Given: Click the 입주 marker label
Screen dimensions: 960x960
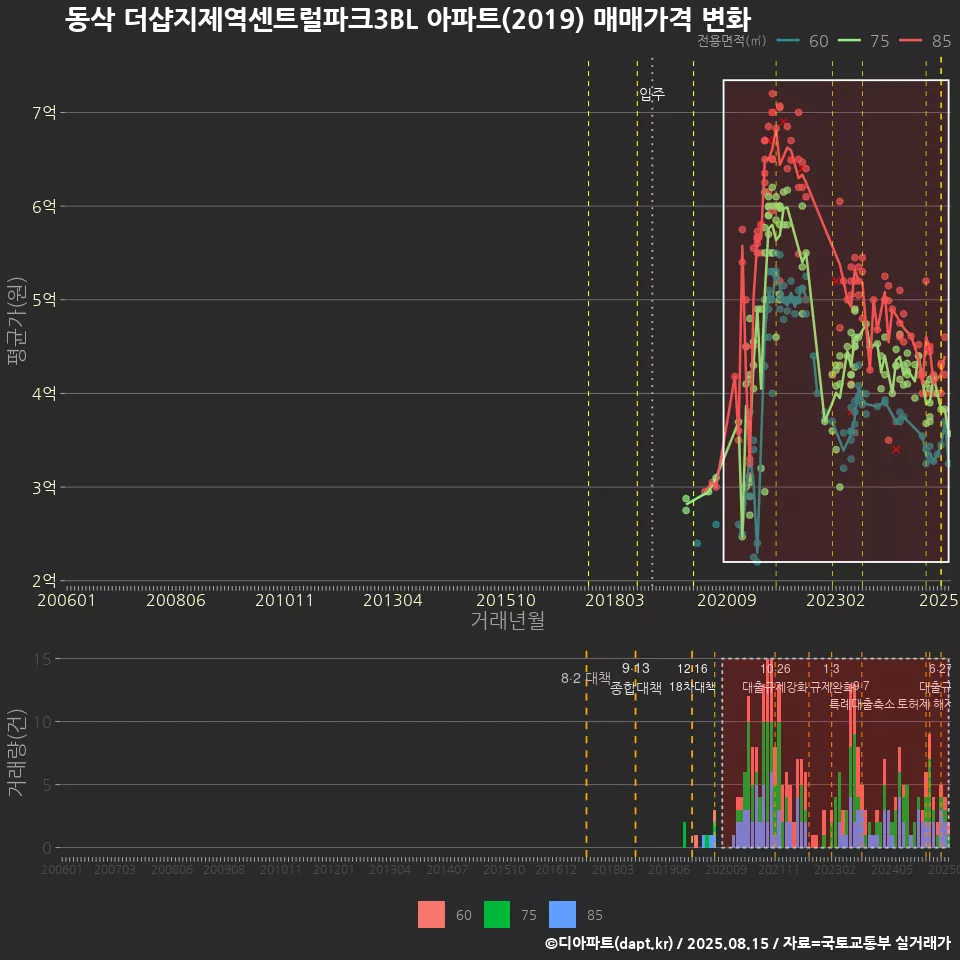Looking at the screenshot, I should point(652,94).
